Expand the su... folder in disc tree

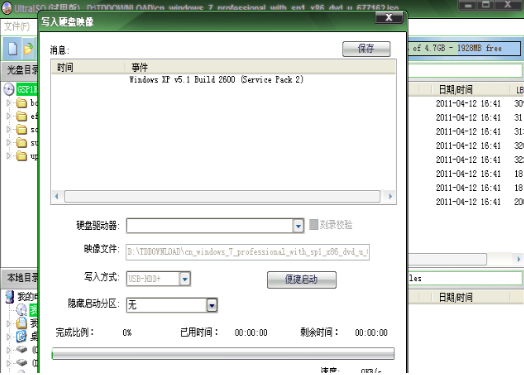coord(9,143)
